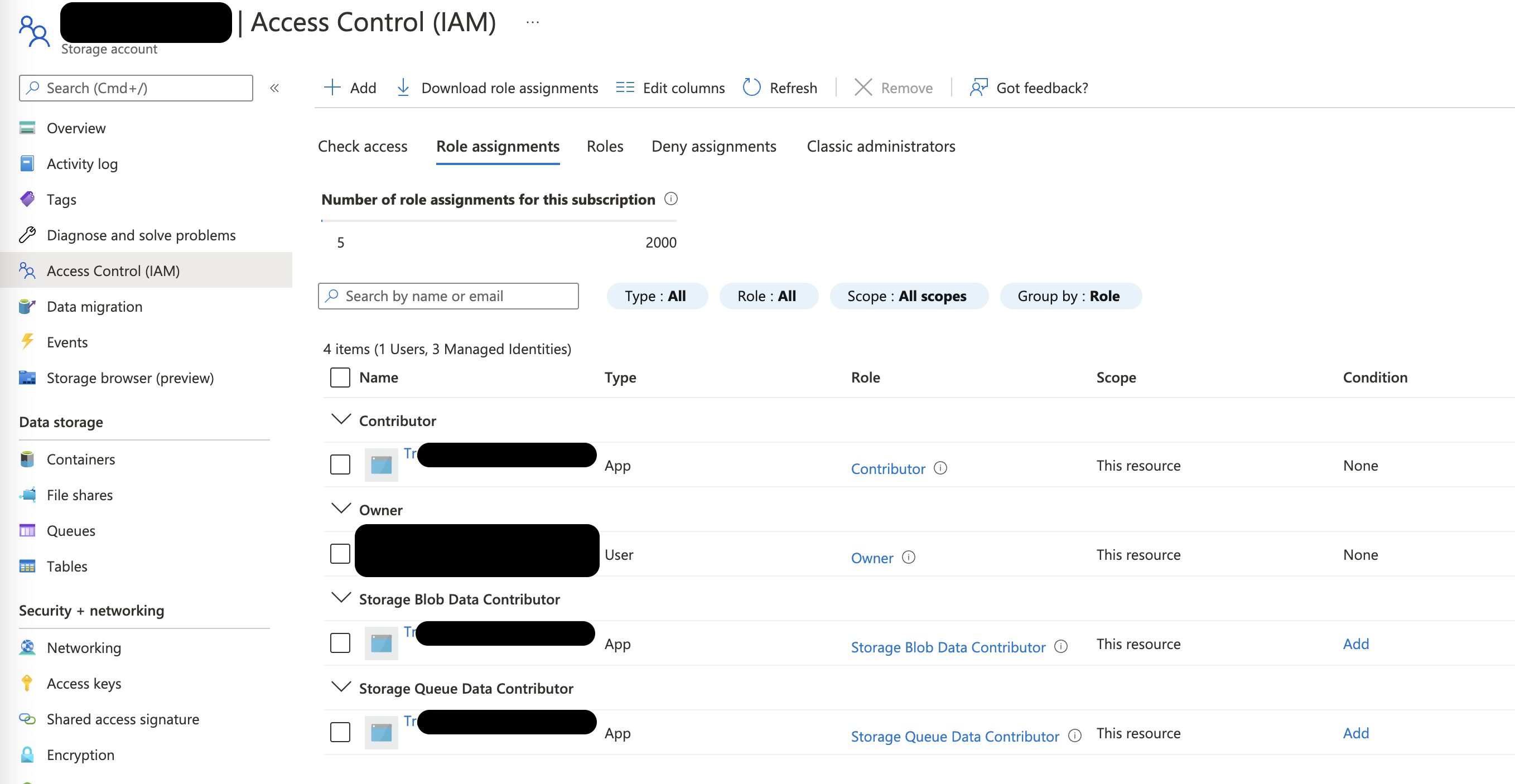This screenshot has height=784, width=1515.
Task: Click the Networking globe icon
Action: pos(27,647)
